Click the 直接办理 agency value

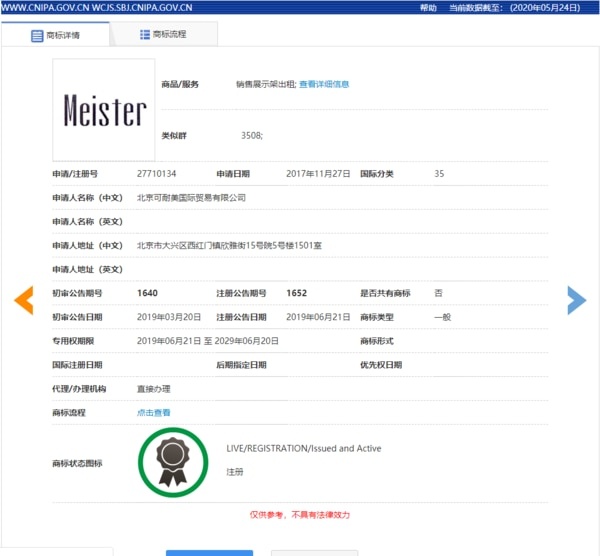153,389
